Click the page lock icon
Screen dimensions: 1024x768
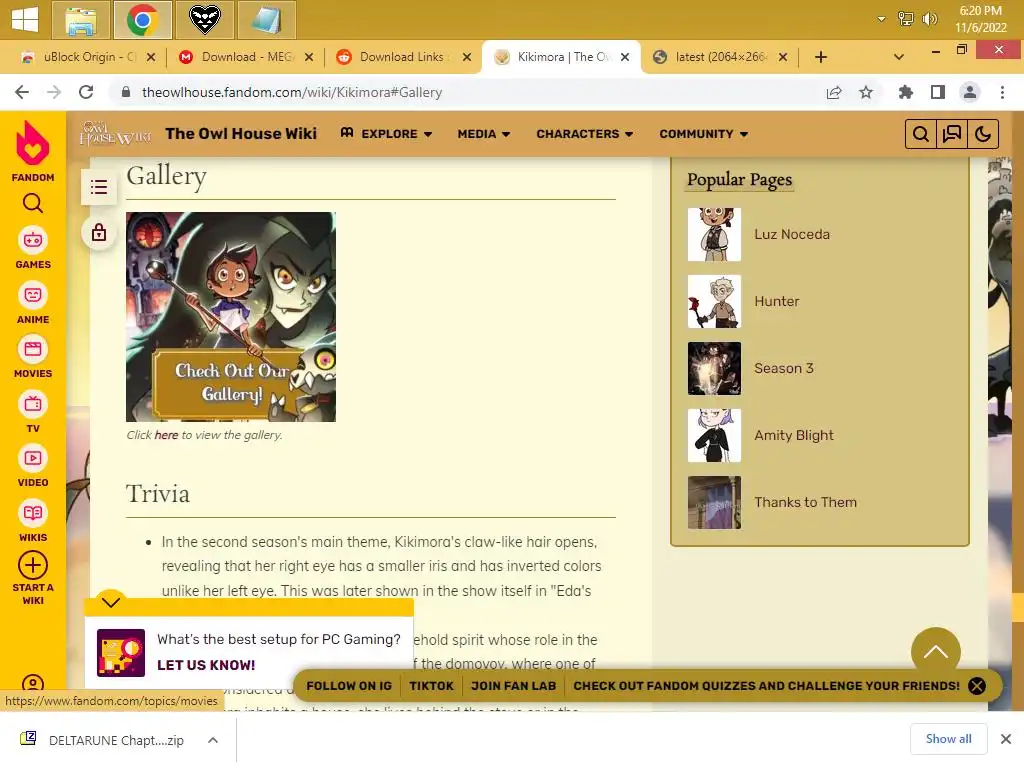[x=99, y=232]
